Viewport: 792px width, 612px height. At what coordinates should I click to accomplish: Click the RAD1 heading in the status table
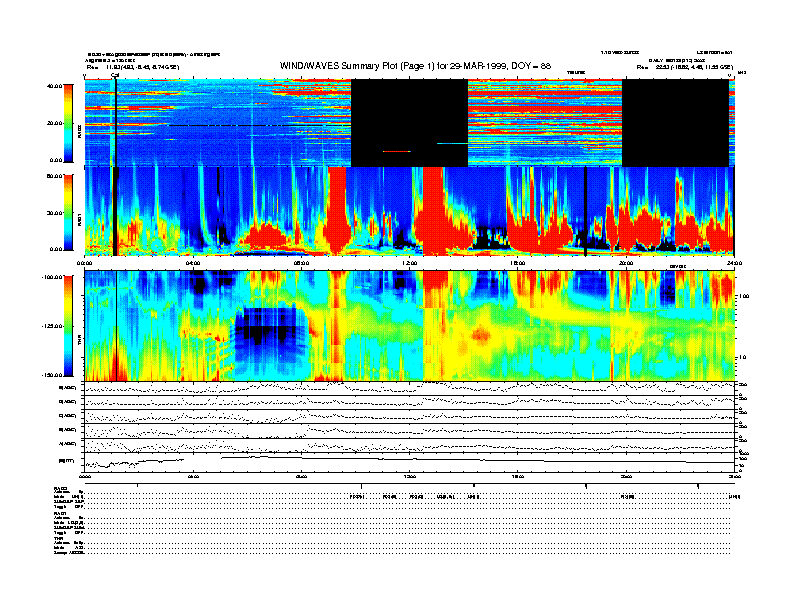pyautogui.click(x=60, y=513)
